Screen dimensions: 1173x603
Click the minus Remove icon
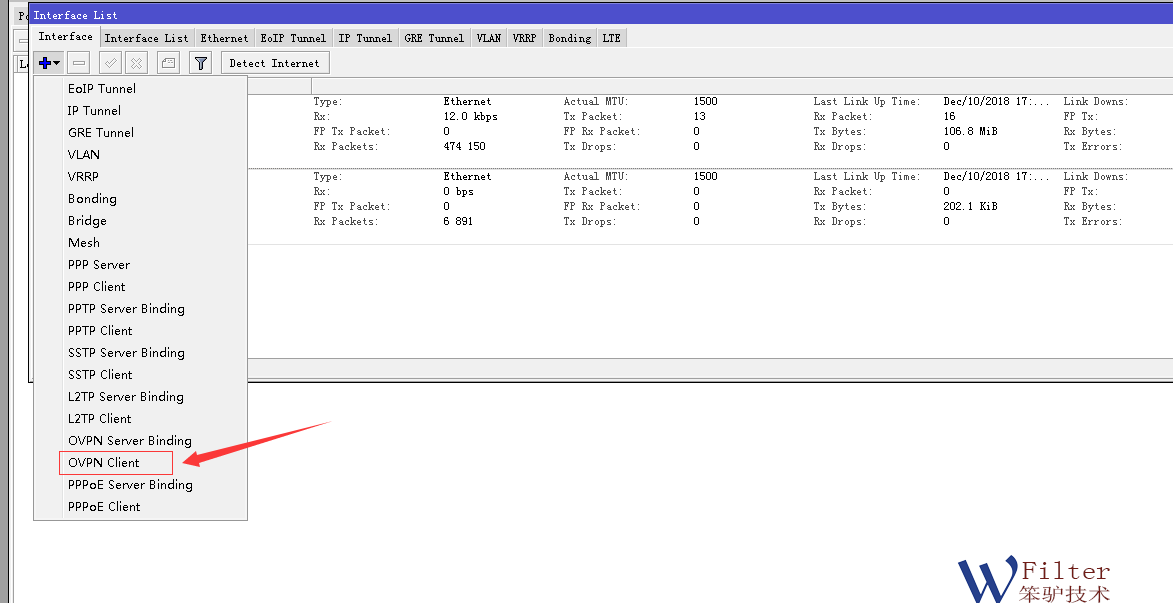pyautogui.click(x=80, y=63)
